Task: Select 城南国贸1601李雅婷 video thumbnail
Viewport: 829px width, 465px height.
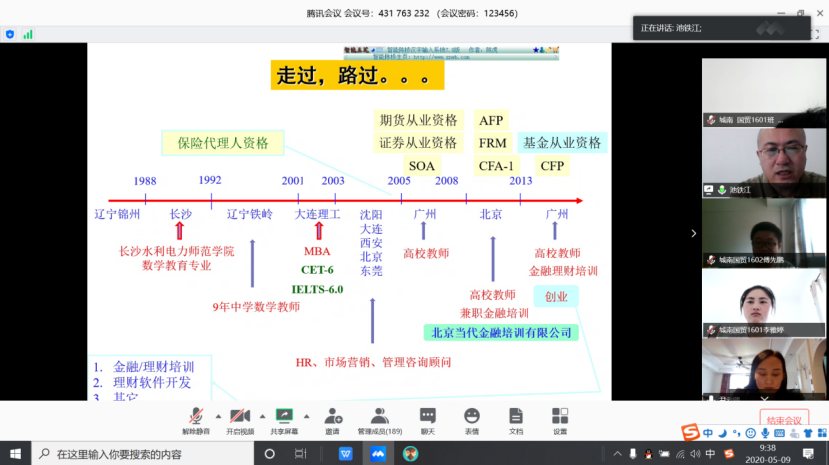Action: 764,300
